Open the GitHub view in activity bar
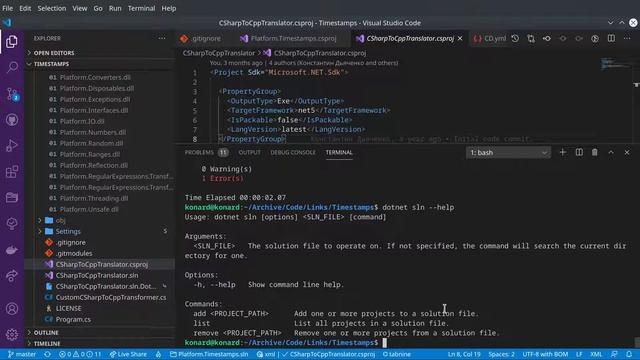This screenshot has height=360, width=640. (x=12, y=120)
